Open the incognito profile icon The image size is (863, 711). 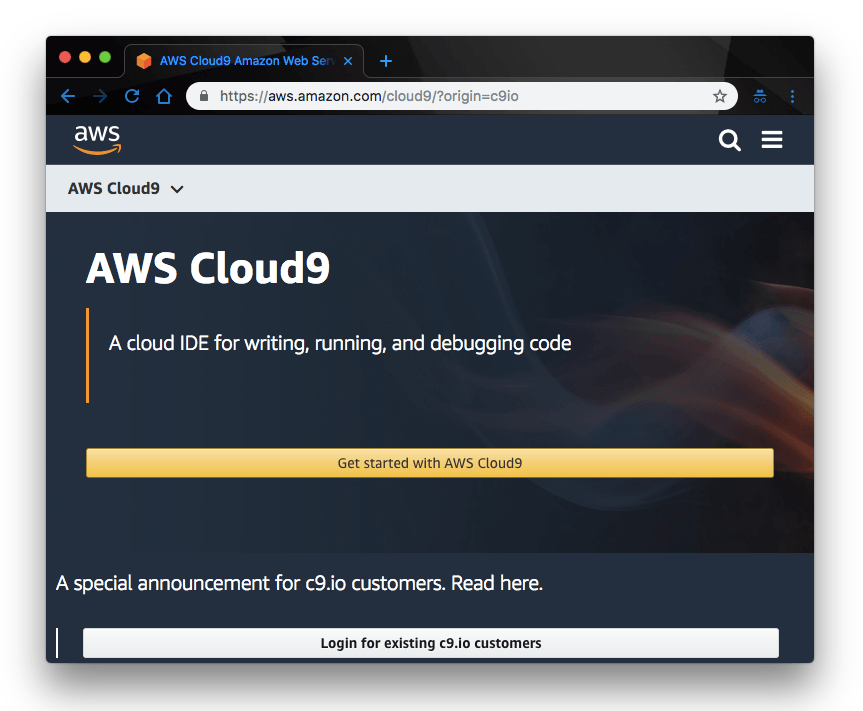(760, 96)
